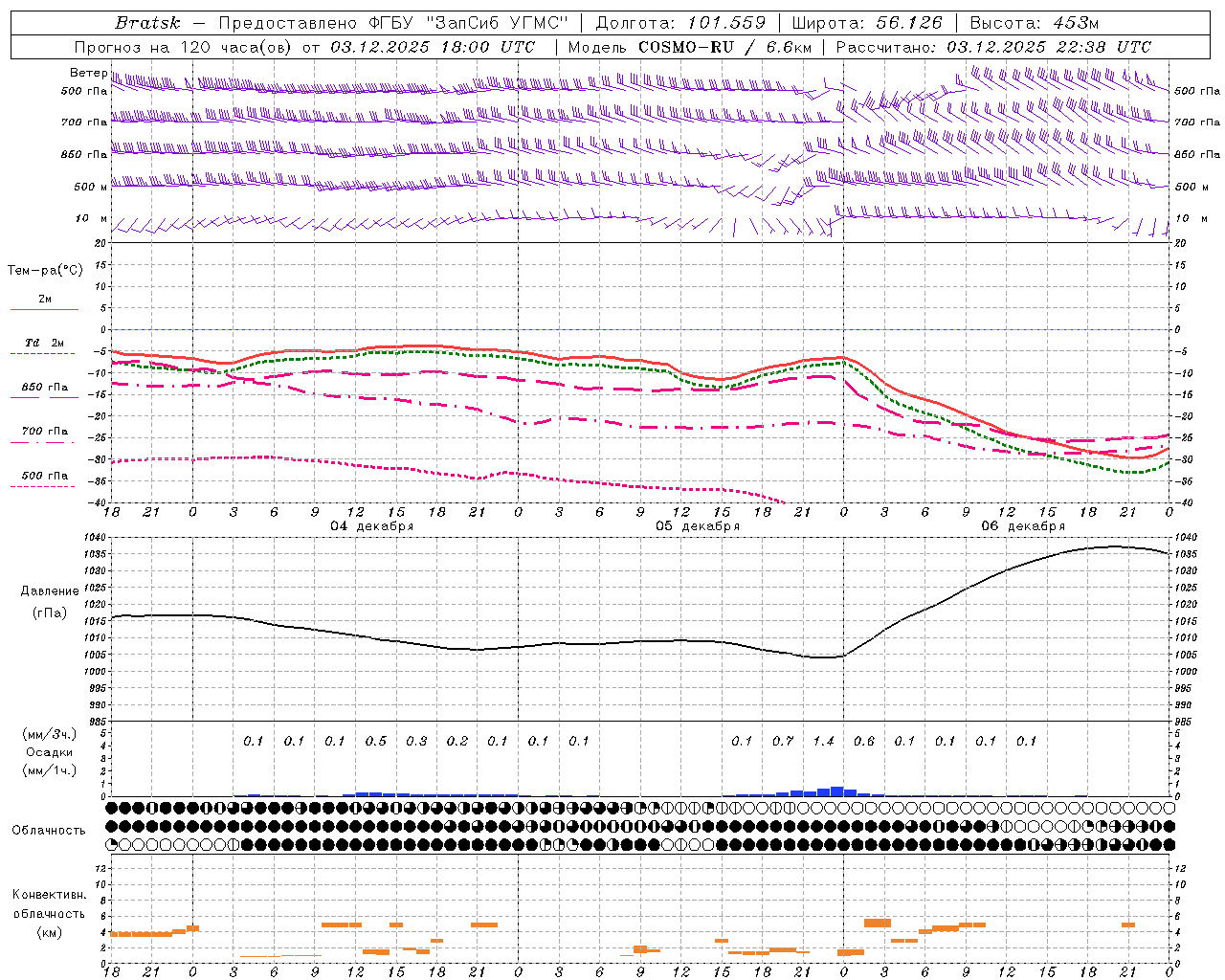Click the 'Td 2м' dew point legend entry
This screenshot has width=1225, height=980.
pos(45,343)
